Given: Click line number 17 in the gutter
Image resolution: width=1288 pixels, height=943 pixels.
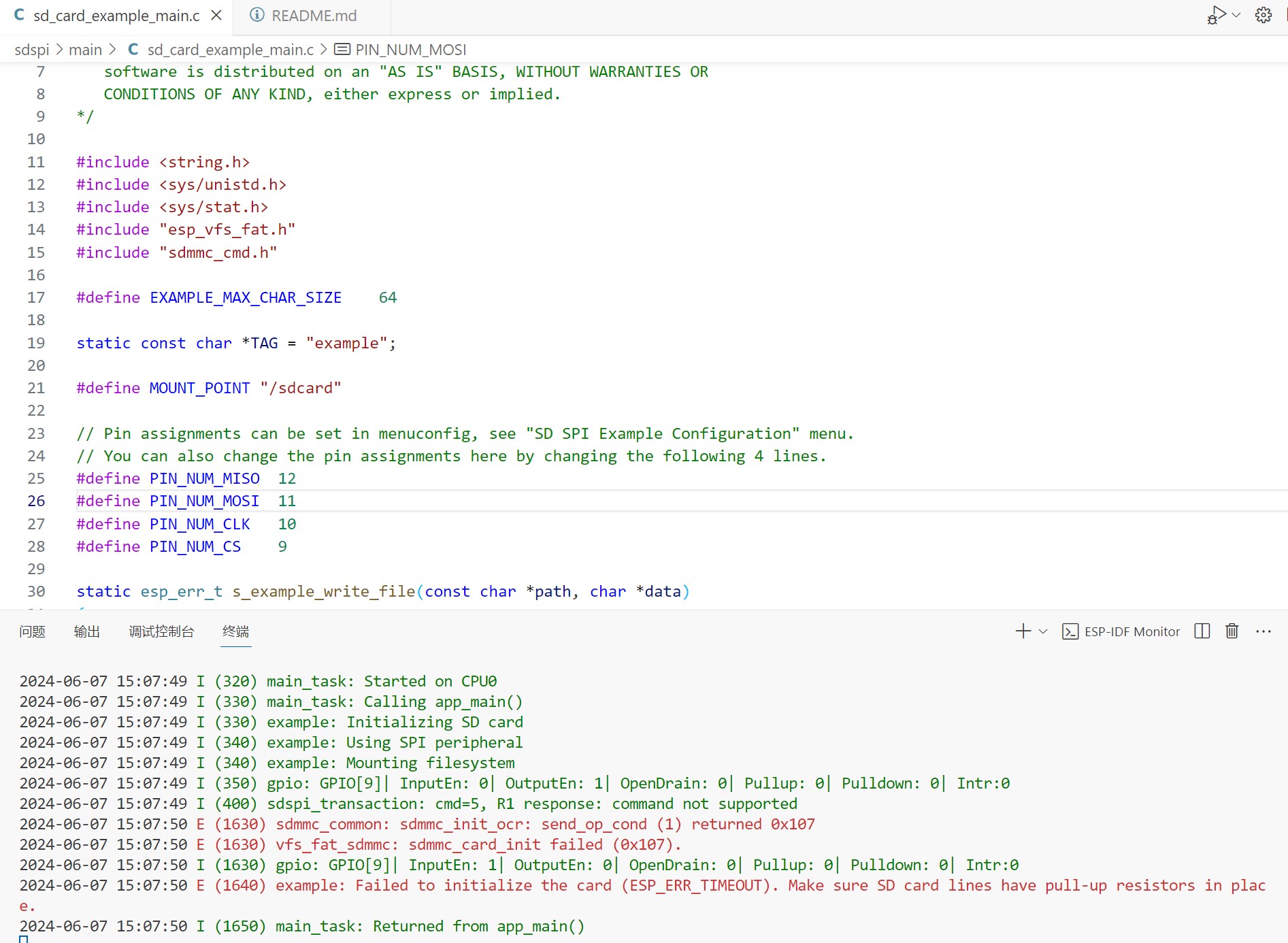Looking at the screenshot, I should (36, 297).
